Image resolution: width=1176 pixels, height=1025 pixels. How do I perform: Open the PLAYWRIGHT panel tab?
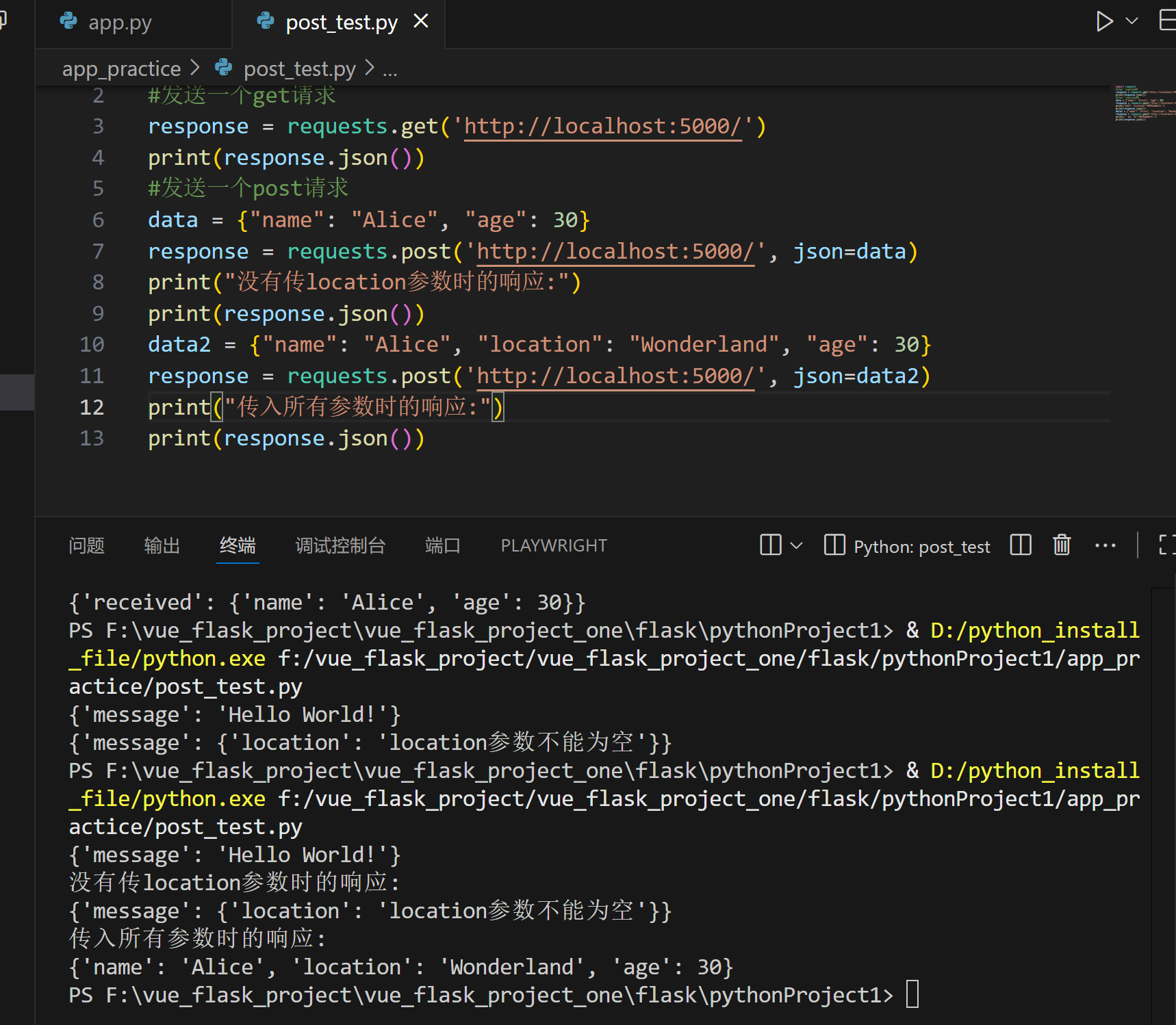pyautogui.click(x=553, y=545)
